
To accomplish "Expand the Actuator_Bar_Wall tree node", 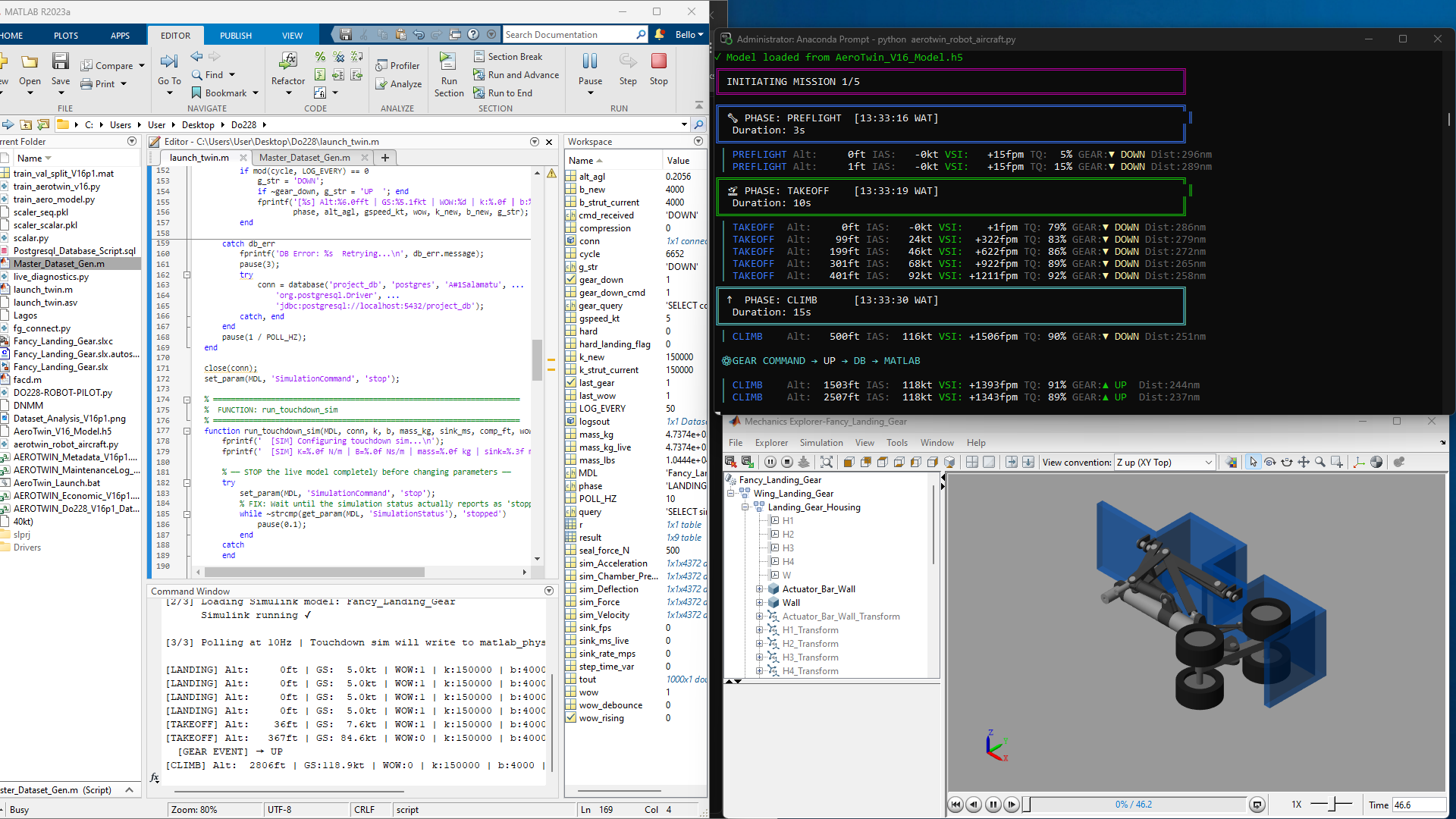I will 759,589.
